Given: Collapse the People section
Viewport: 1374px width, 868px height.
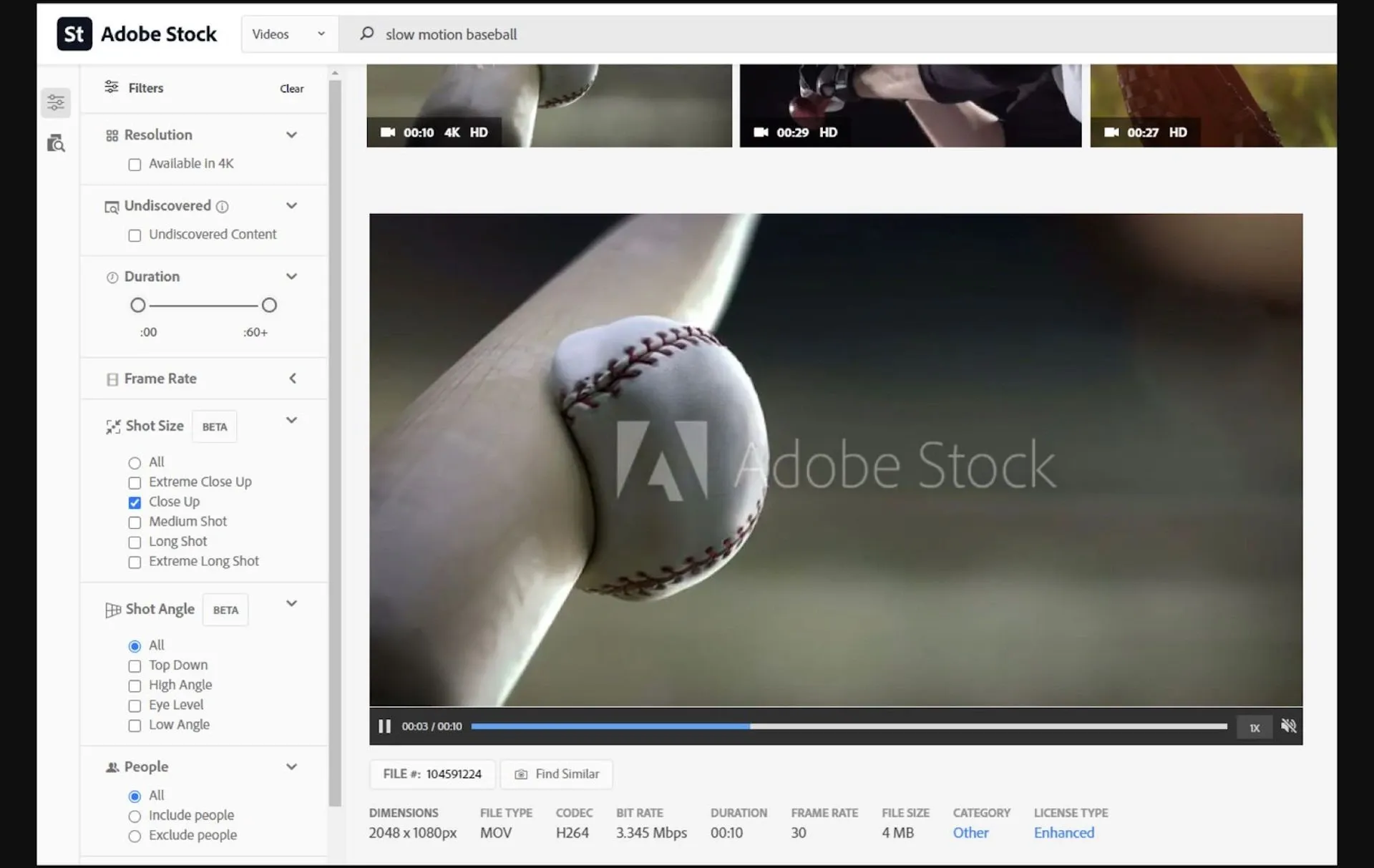Looking at the screenshot, I should [293, 766].
